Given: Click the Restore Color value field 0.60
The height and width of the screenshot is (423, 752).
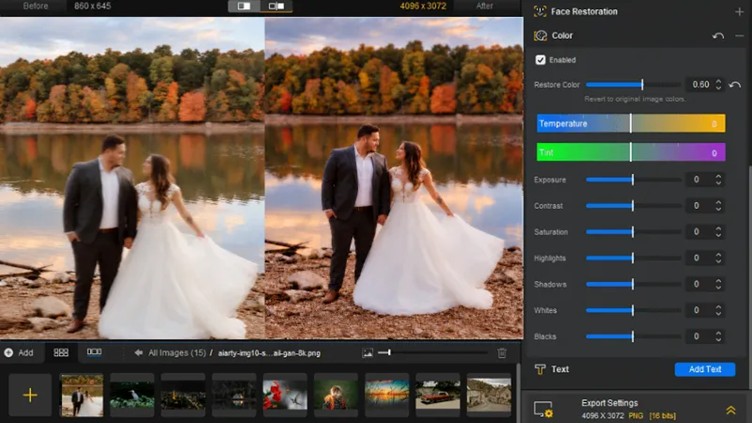Looking at the screenshot, I should 699,85.
